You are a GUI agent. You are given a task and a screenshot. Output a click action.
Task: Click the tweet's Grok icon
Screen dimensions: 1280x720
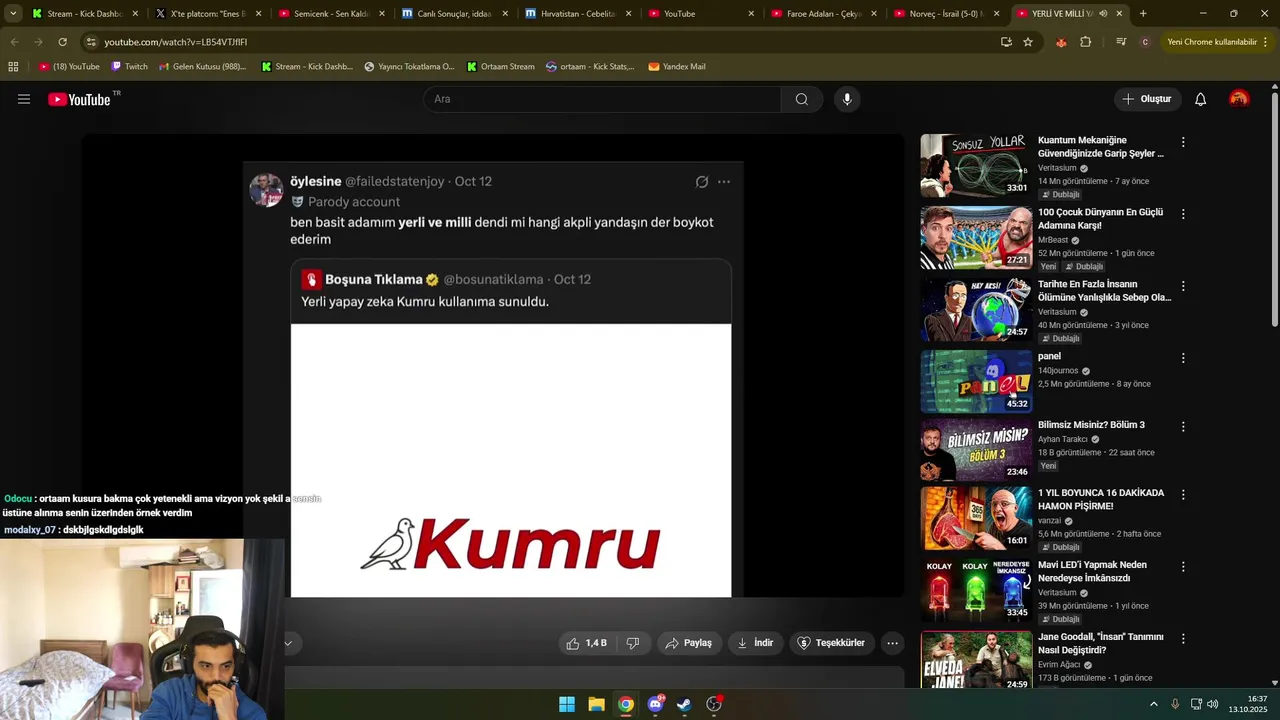click(702, 182)
